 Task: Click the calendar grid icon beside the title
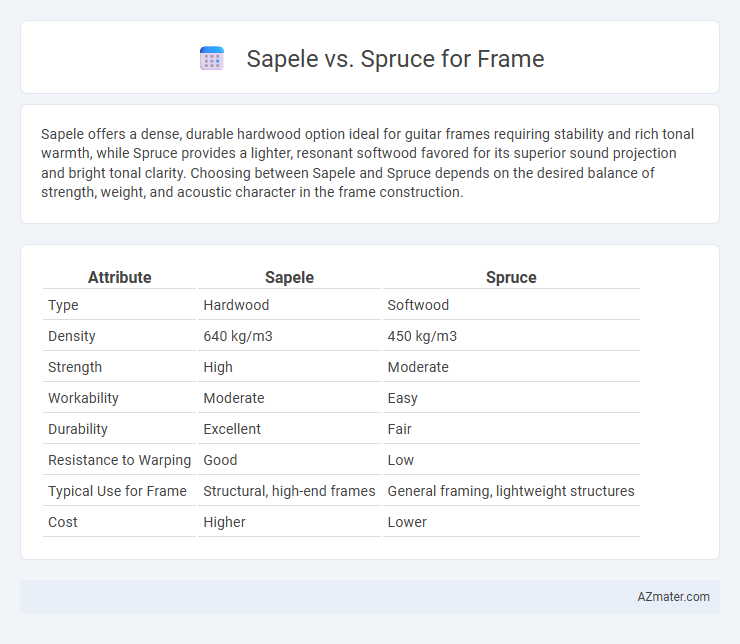[212, 59]
